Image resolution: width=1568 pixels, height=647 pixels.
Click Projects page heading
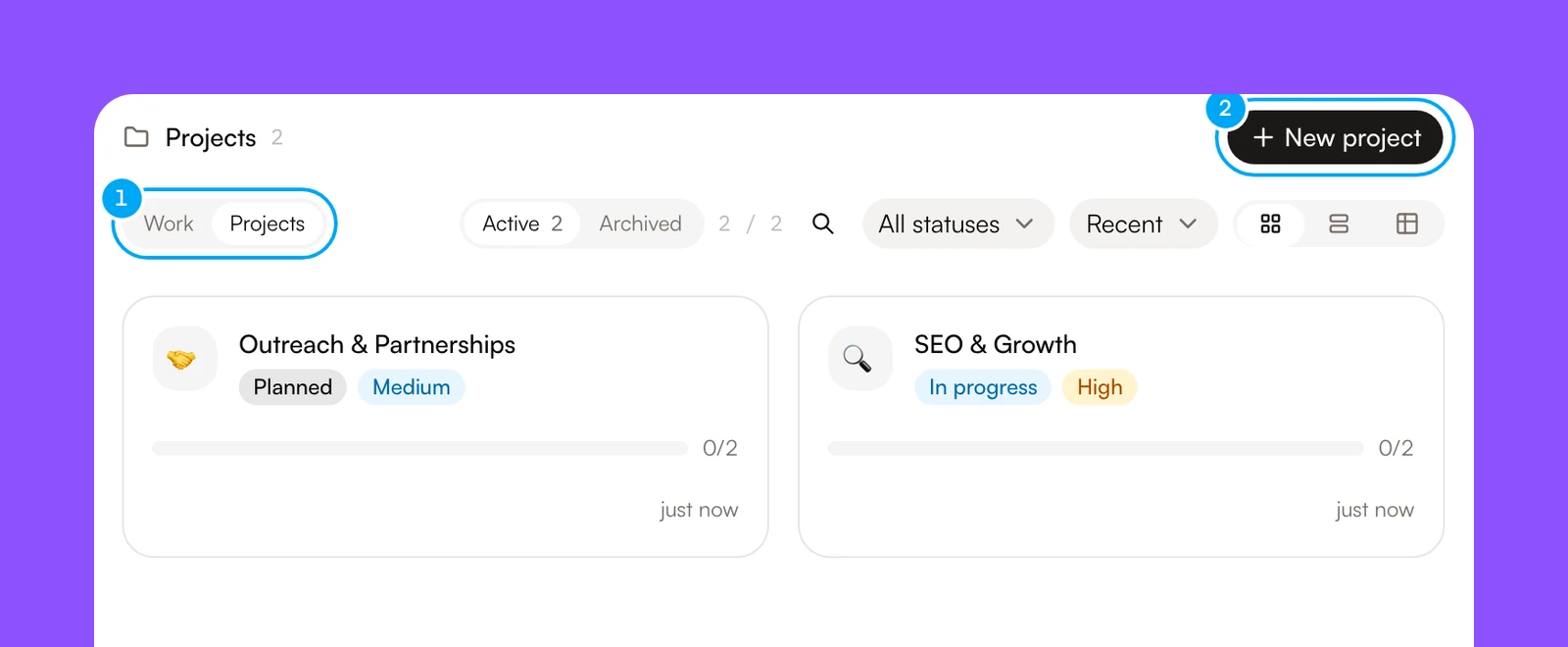pos(211,137)
